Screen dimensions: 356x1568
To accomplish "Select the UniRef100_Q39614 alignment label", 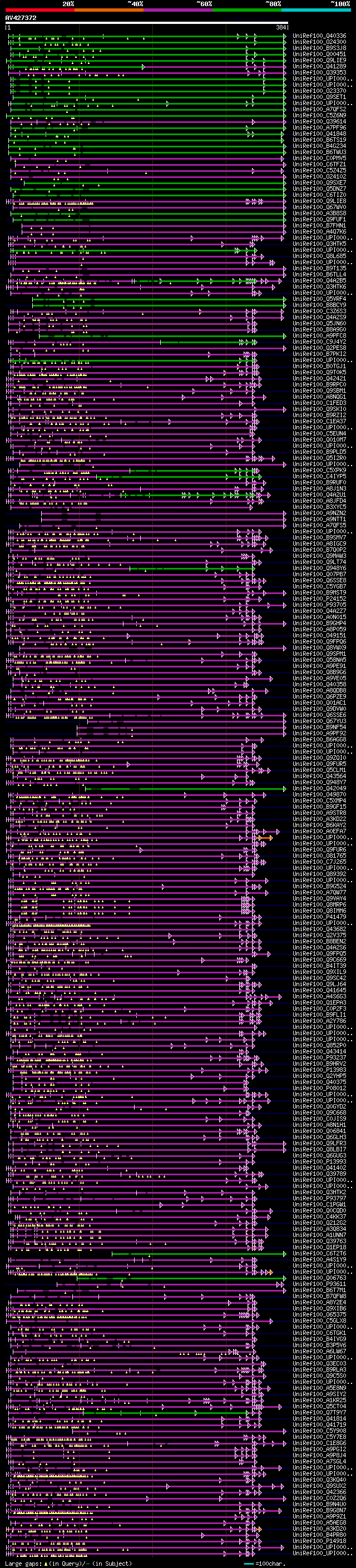I will click(319, 122).
